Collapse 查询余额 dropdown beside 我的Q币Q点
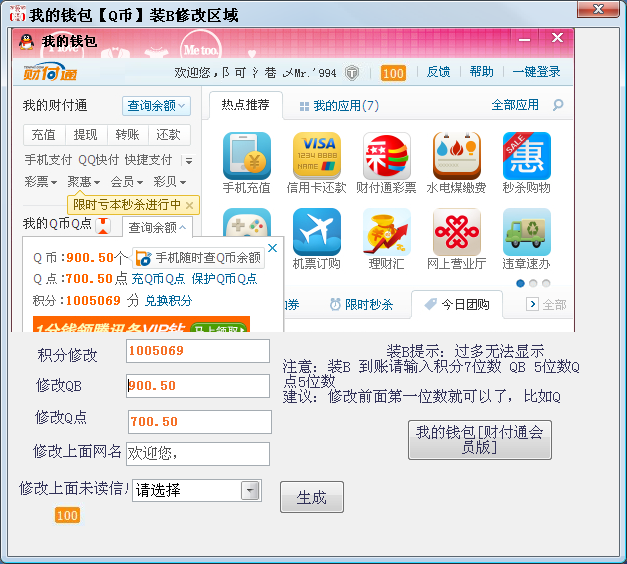627x564 pixels. coord(157,227)
